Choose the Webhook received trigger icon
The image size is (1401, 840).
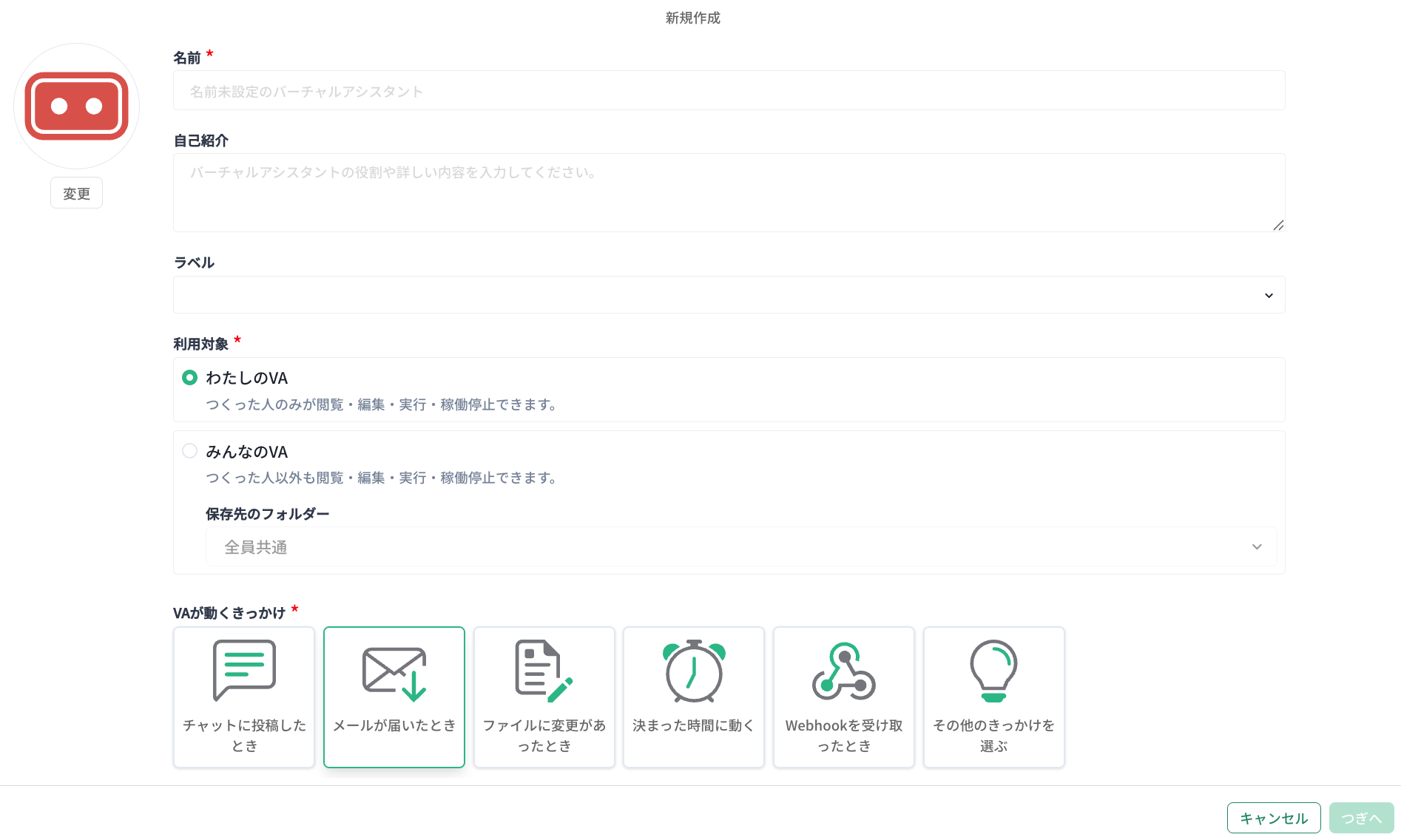click(843, 671)
